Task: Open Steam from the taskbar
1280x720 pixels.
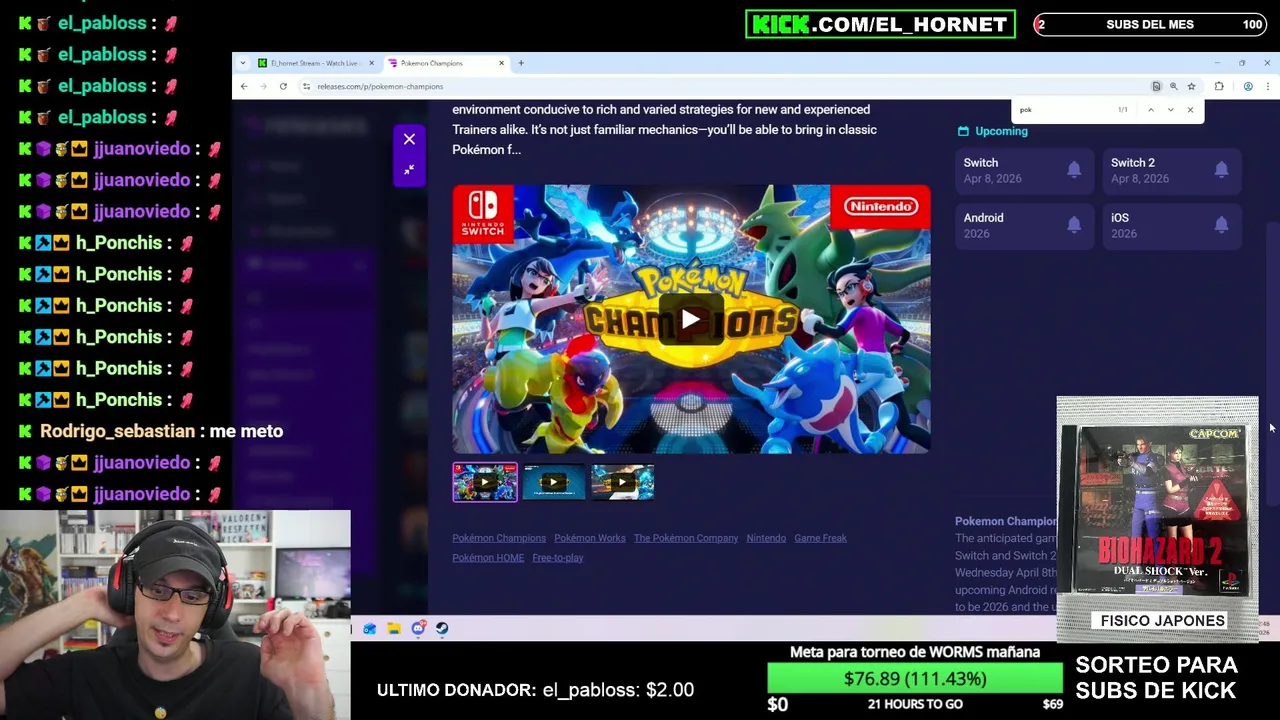Action: [x=442, y=628]
